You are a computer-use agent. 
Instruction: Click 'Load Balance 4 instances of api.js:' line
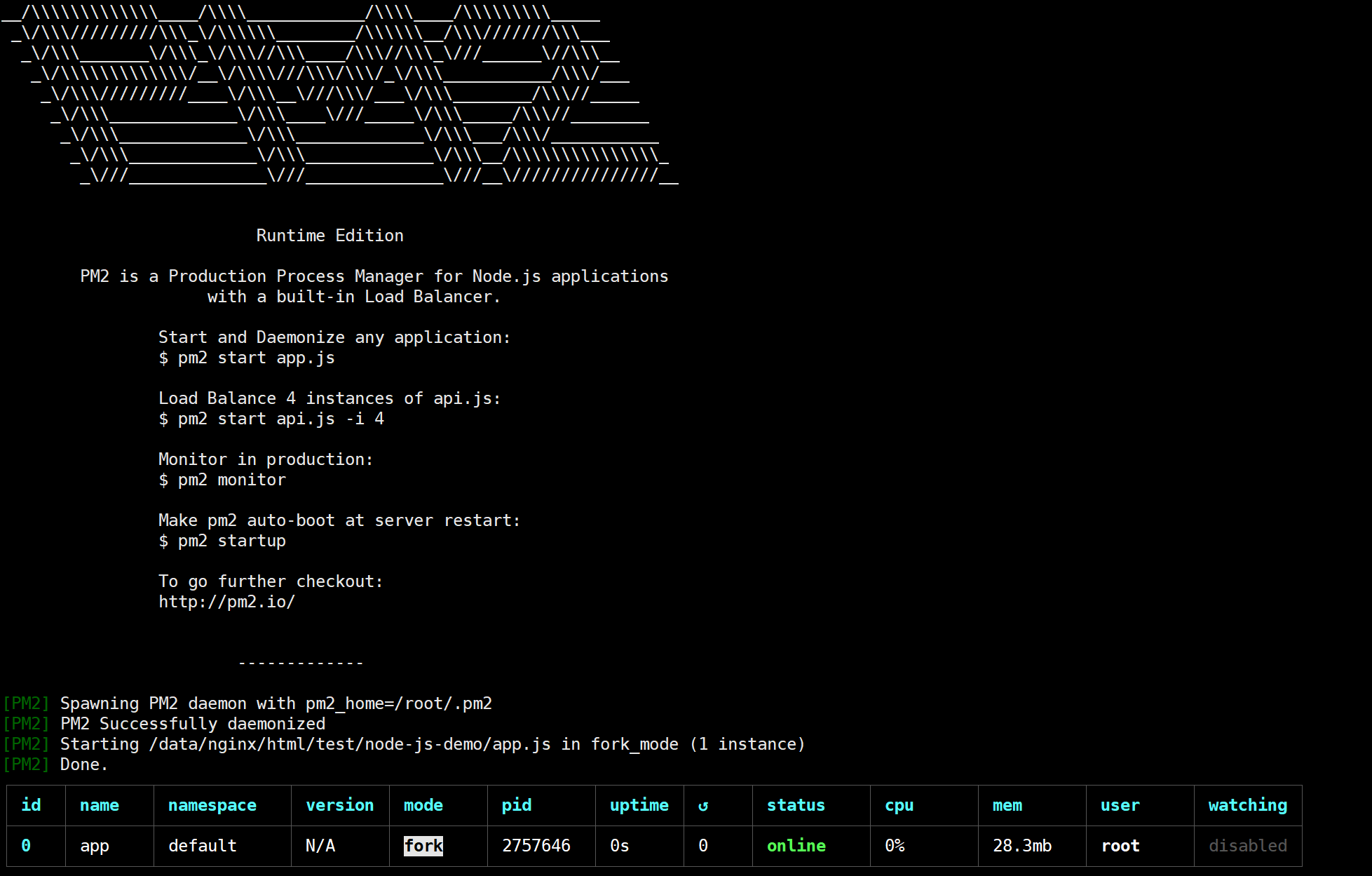330,398
